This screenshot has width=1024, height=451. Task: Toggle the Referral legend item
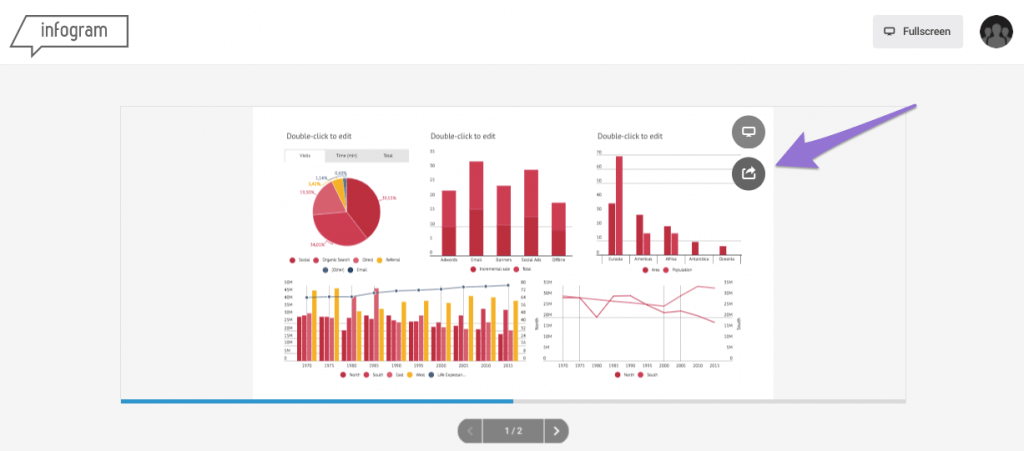click(x=380, y=259)
